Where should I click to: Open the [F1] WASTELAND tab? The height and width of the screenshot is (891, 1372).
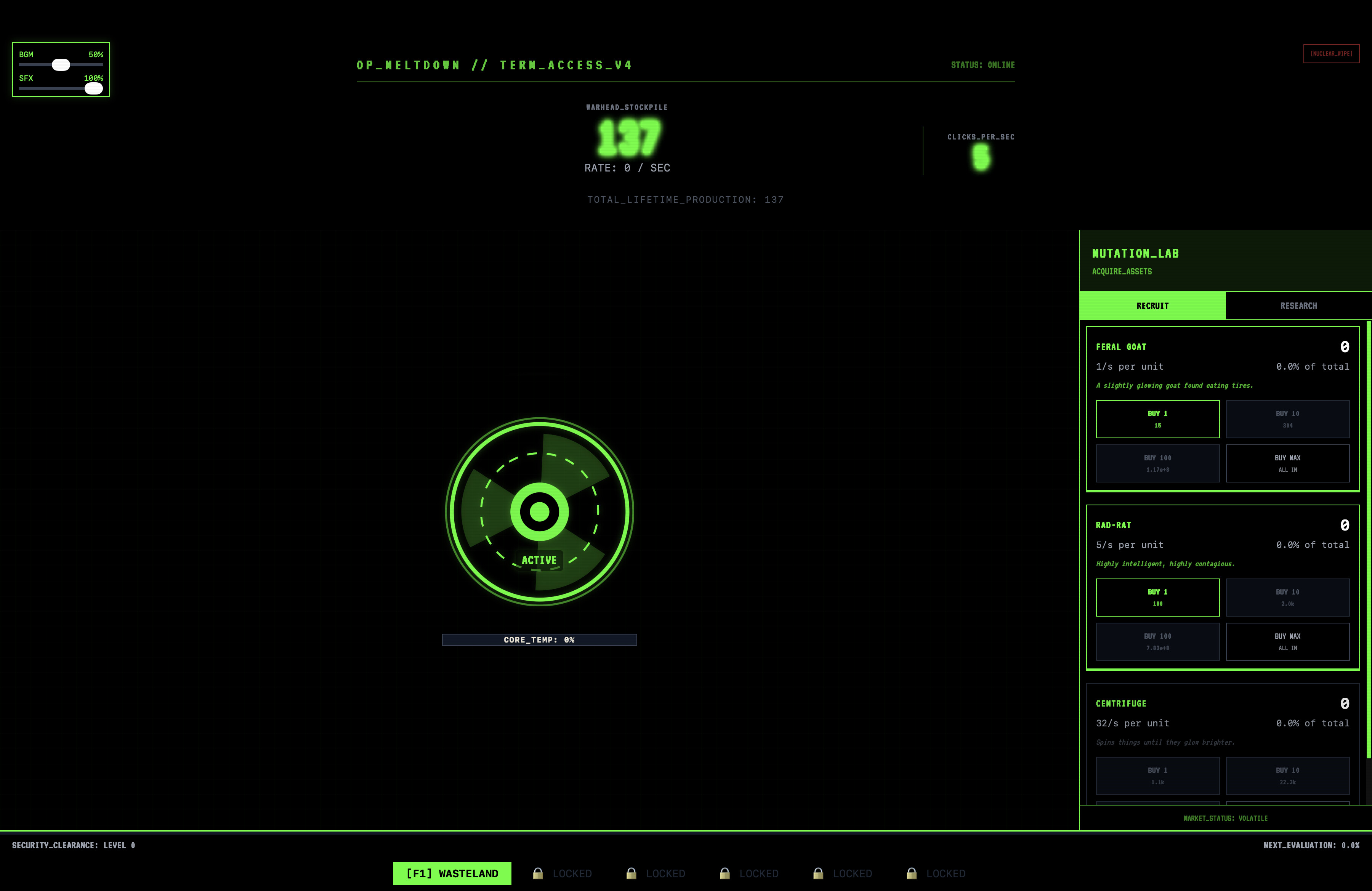tap(452, 873)
